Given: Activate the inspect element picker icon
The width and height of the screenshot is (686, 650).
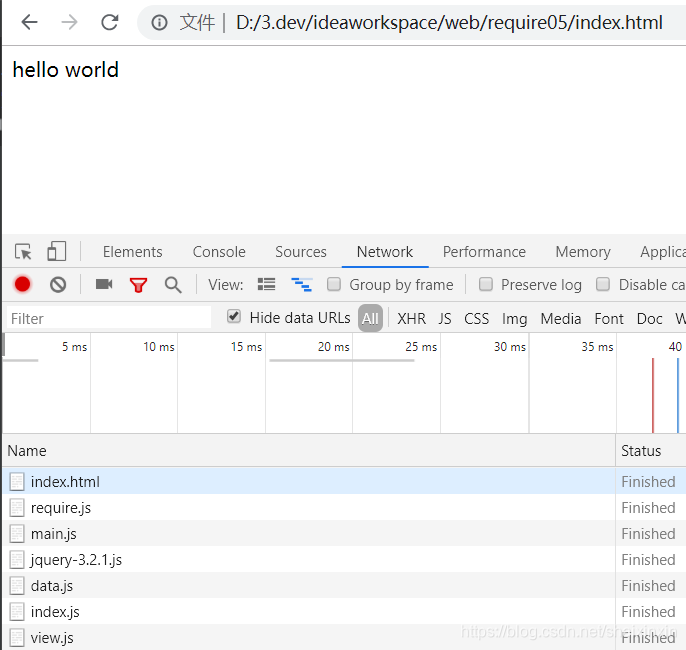Looking at the screenshot, I should (23, 252).
